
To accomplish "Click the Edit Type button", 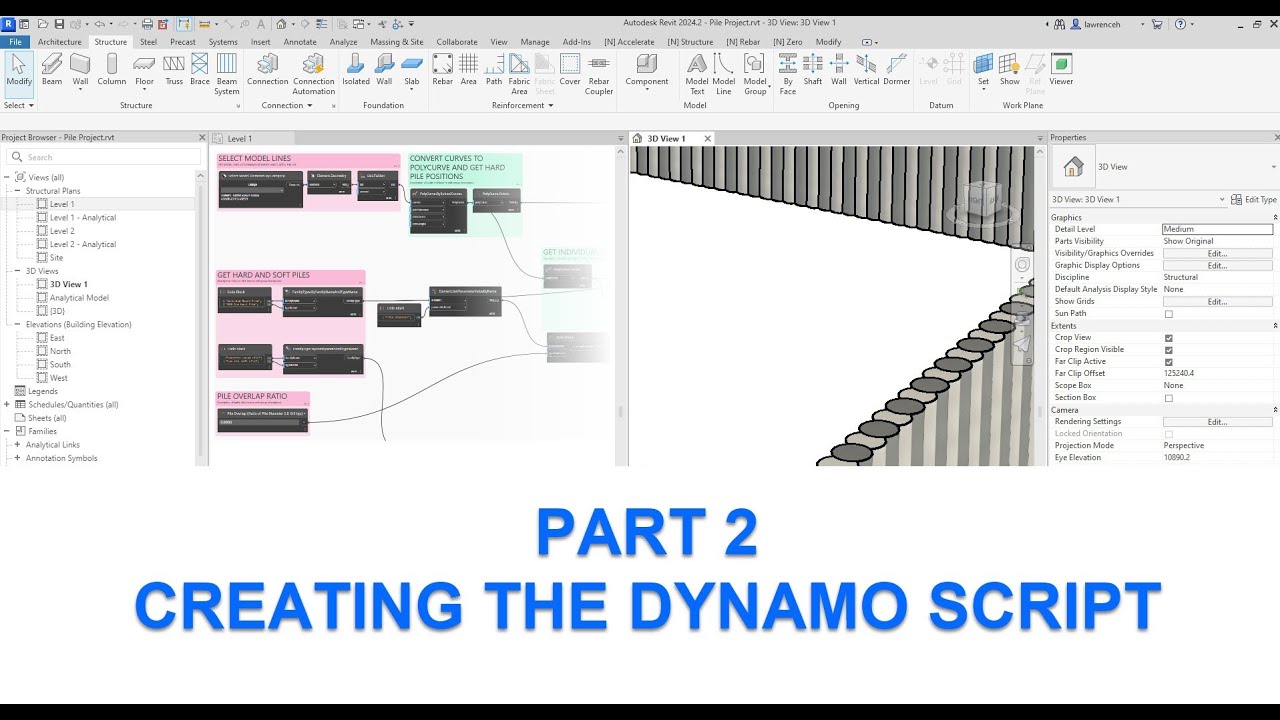I will click(1254, 200).
